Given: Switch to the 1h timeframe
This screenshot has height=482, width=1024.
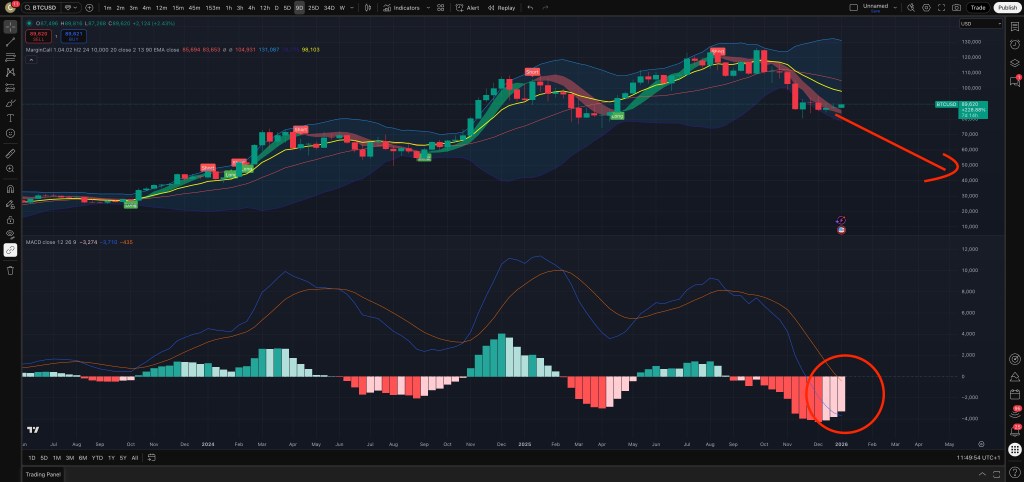Looking at the screenshot, I should click(229, 7).
